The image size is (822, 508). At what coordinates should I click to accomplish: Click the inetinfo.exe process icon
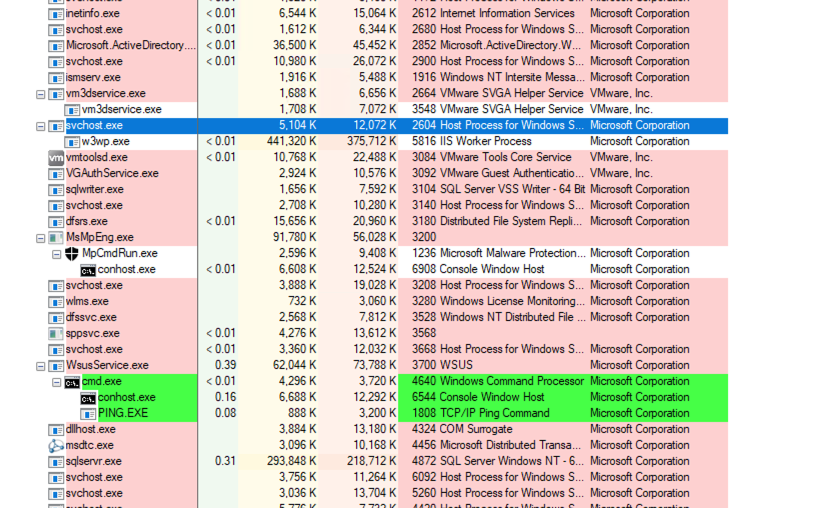click(x=56, y=14)
